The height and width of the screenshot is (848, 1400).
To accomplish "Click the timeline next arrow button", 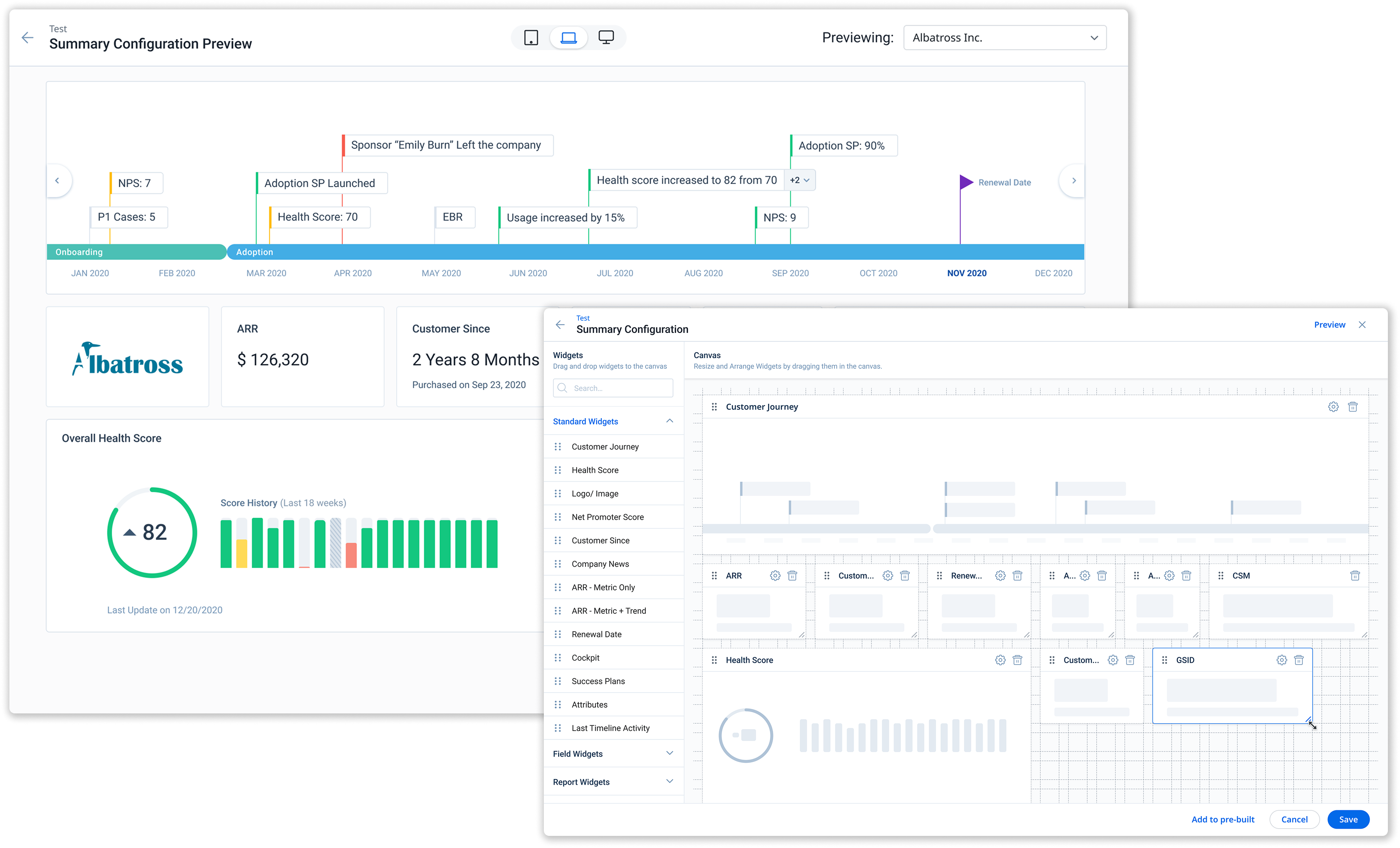I will [1073, 181].
